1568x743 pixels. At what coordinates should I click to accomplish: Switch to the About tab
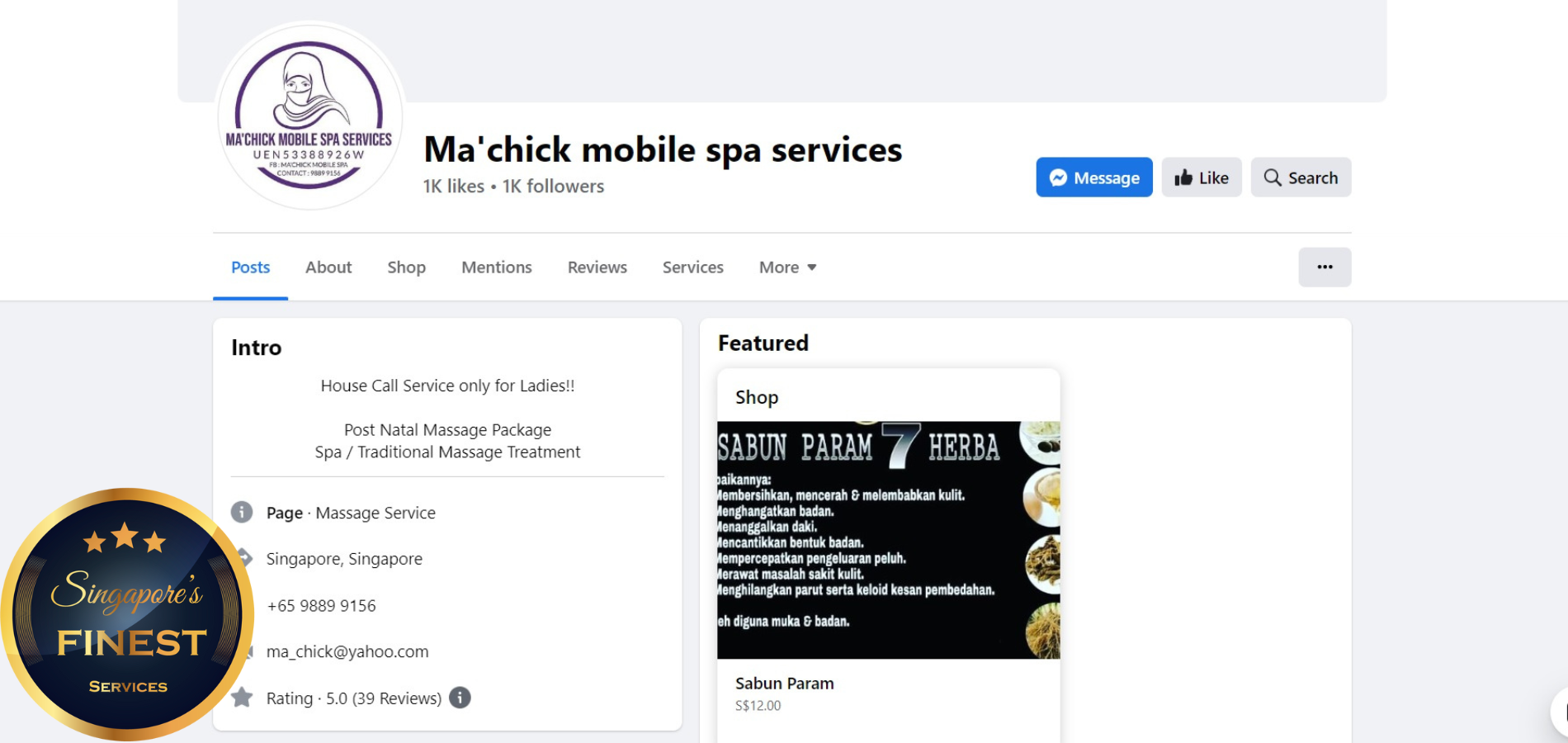click(x=328, y=267)
